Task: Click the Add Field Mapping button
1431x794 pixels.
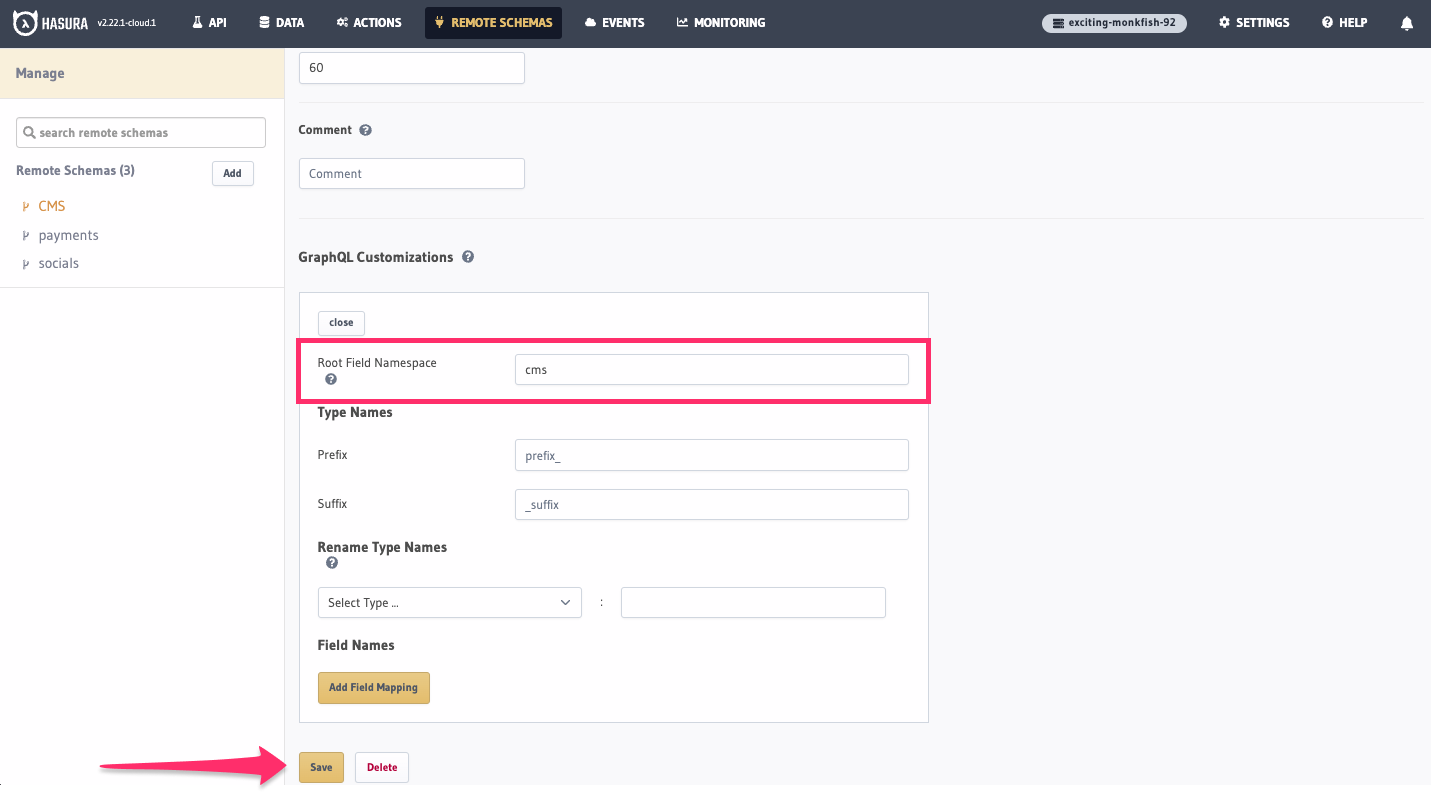Action: point(373,688)
